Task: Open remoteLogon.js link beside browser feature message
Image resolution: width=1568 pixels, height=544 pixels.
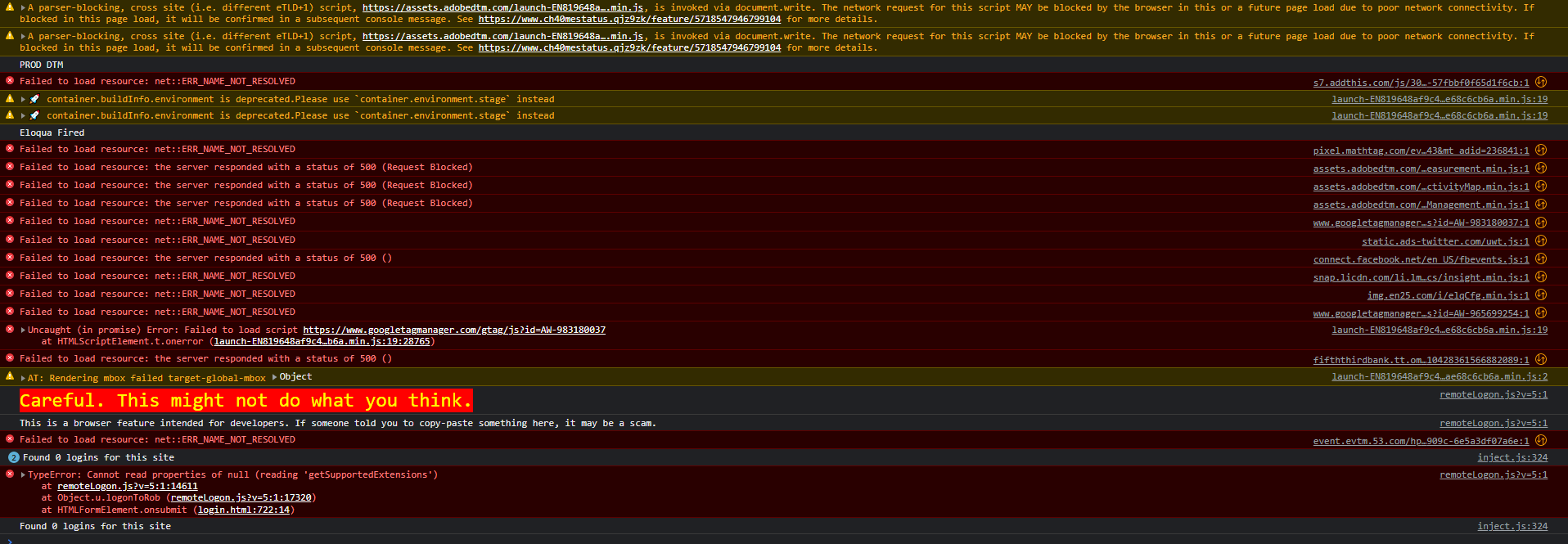Action: click(1494, 423)
